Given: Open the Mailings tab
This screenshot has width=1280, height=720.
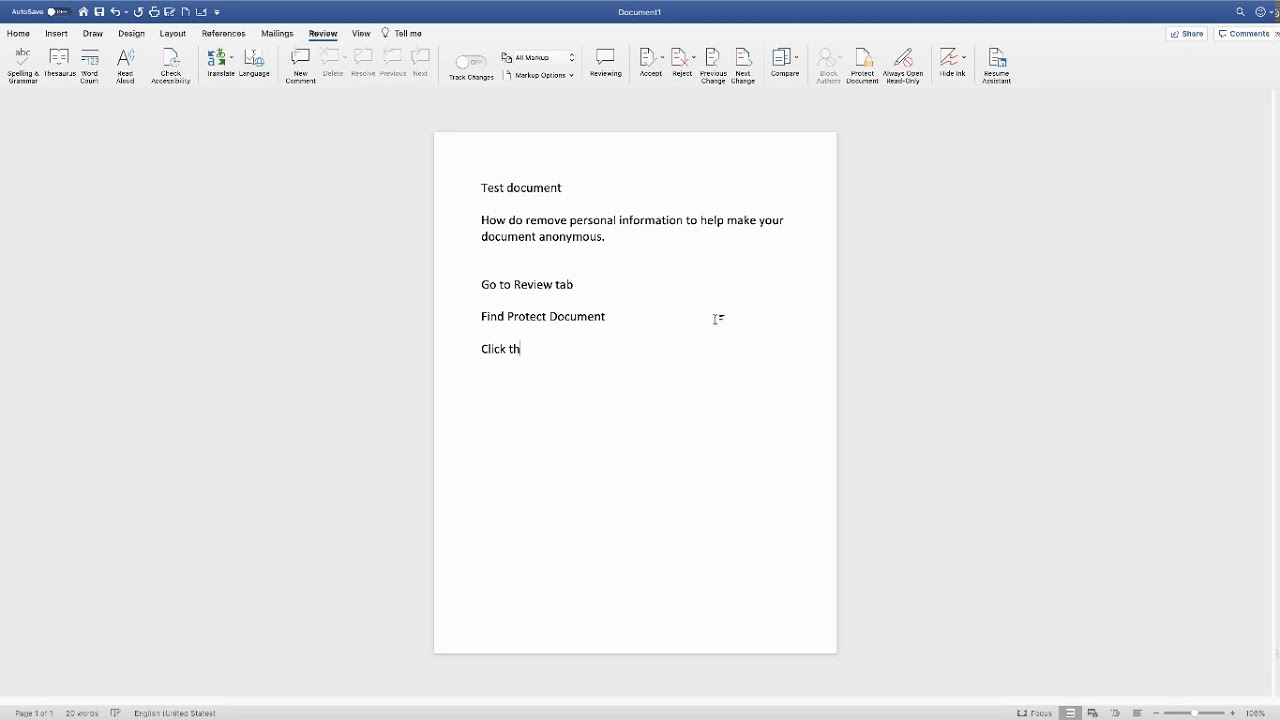Looking at the screenshot, I should tap(277, 33).
